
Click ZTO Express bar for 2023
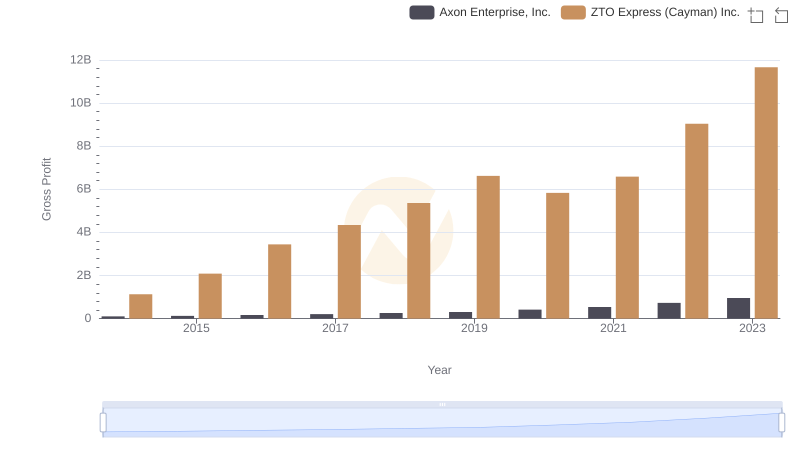(766, 193)
